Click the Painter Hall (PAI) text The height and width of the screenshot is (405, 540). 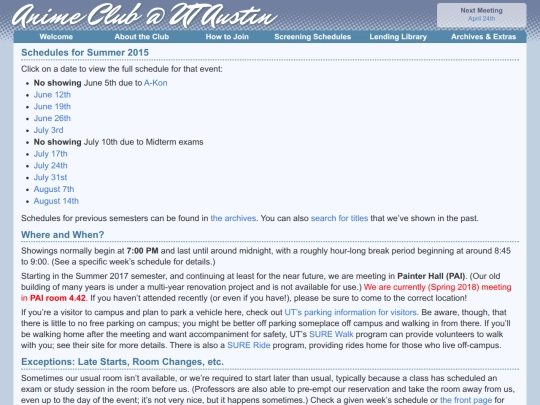431,276
